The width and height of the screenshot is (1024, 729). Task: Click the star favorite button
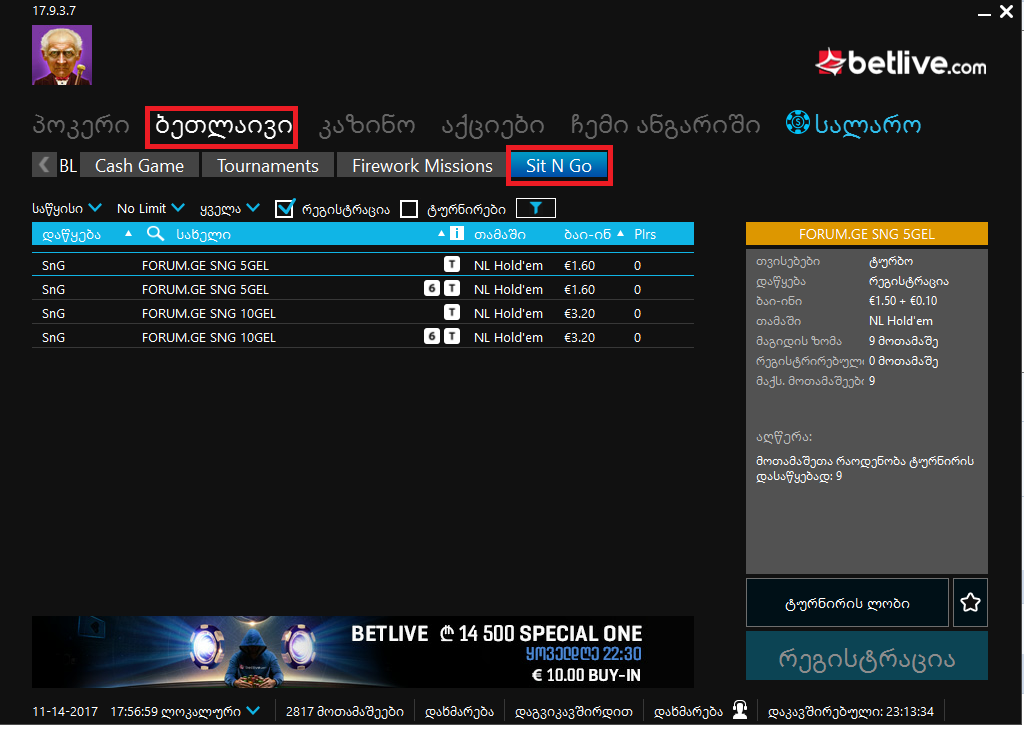970,602
